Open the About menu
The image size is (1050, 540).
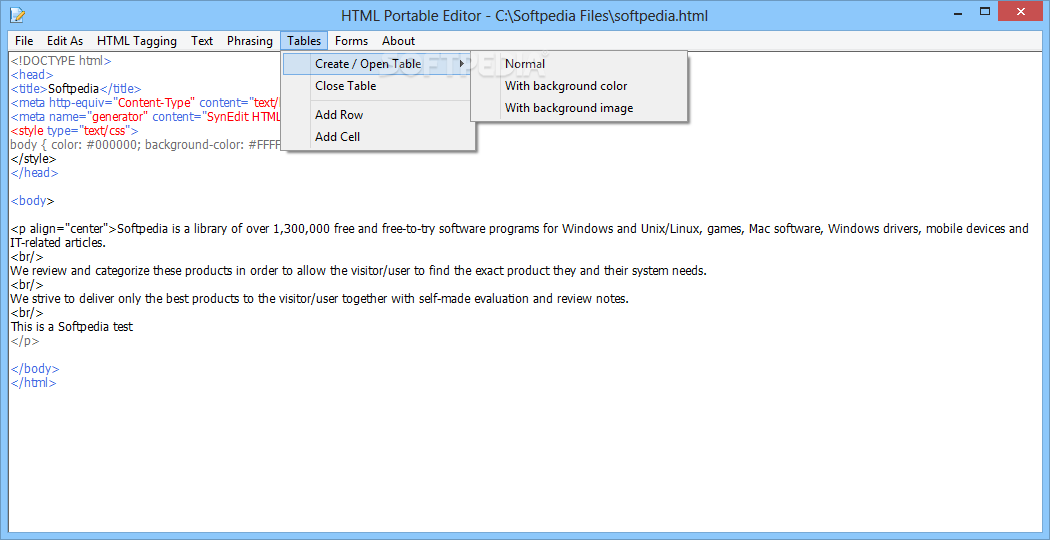398,41
